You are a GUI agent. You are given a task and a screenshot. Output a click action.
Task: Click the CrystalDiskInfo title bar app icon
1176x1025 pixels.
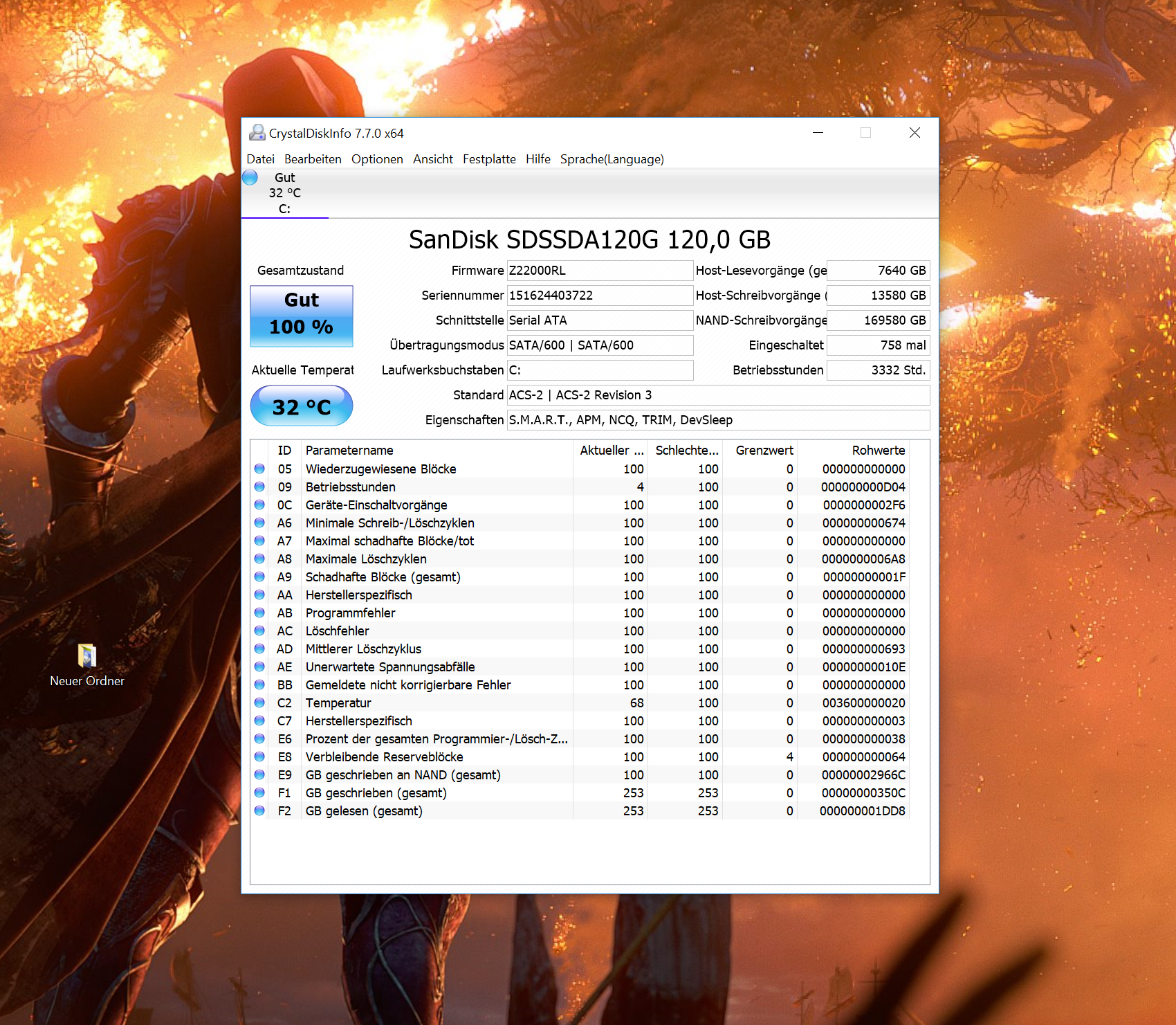pyautogui.click(x=257, y=132)
